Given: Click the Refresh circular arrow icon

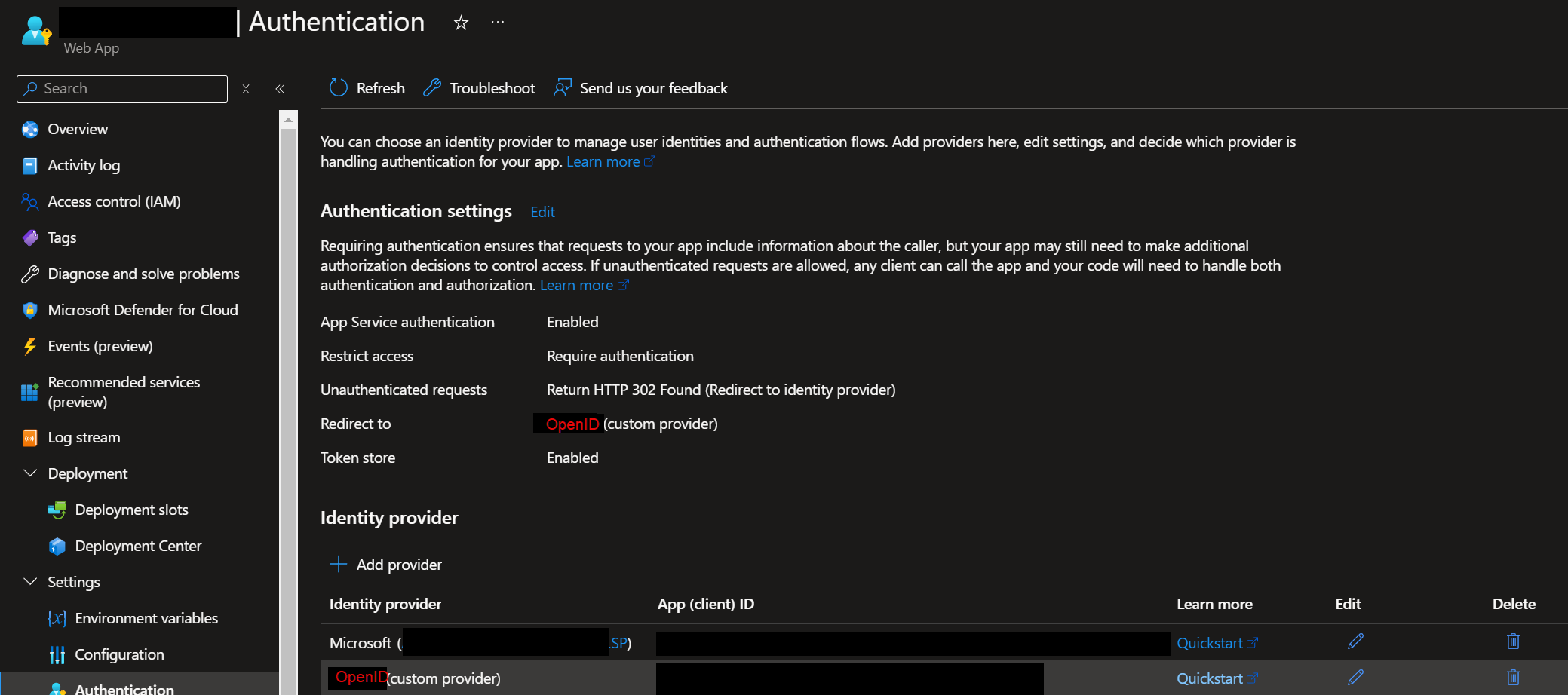Looking at the screenshot, I should click(x=339, y=88).
